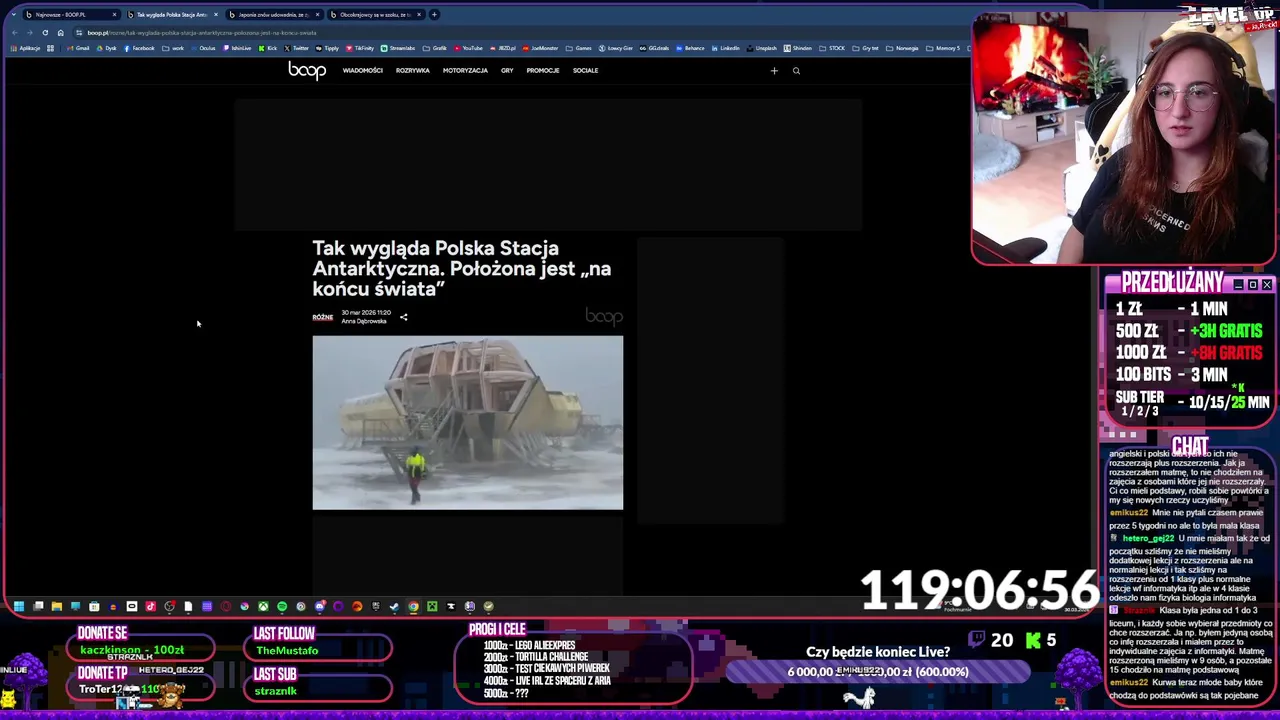Viewport: 1280px width, 720px height.
Task: Open the search magnifier on boop header
Action: [x=796, y=71]
